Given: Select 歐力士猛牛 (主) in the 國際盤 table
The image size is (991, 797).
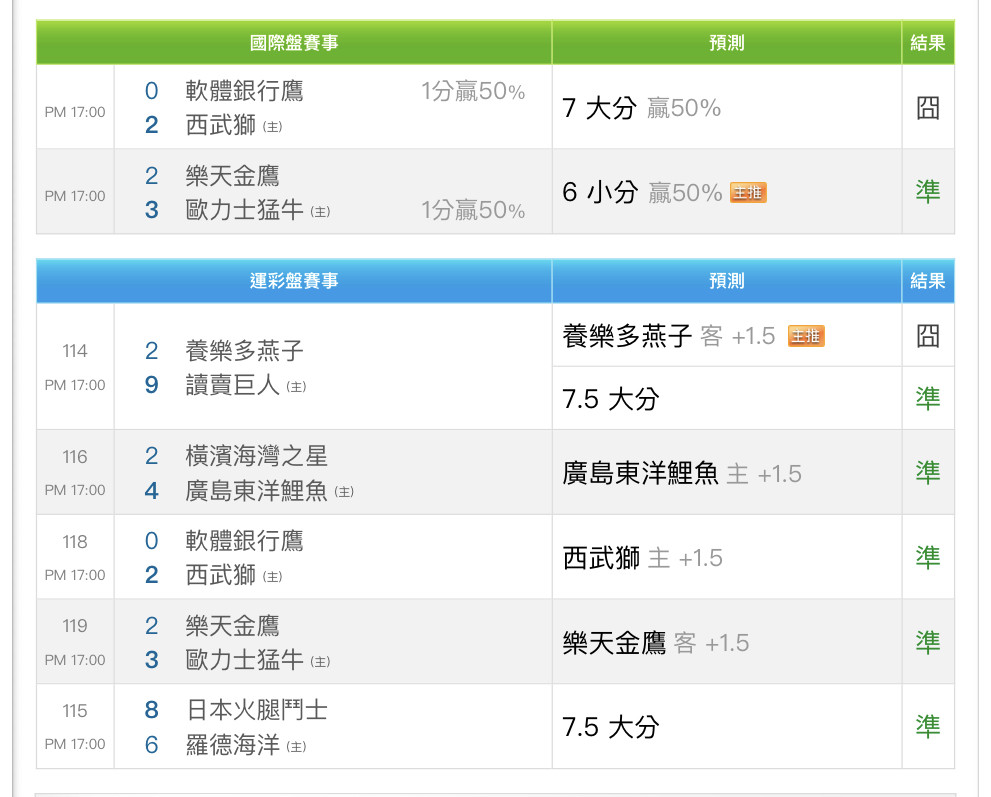Looking at the screenshot, I should (258, 210).
